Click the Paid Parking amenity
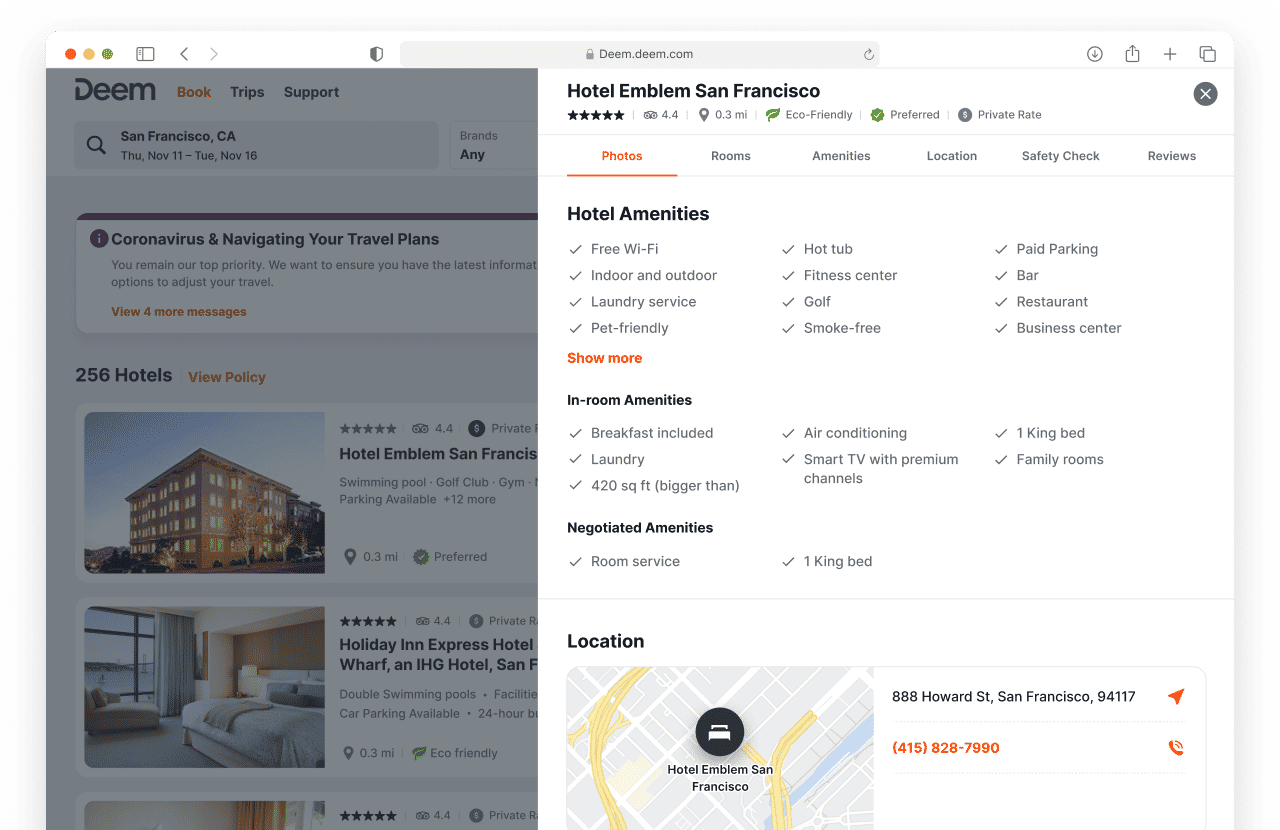 coord(1057,249)
